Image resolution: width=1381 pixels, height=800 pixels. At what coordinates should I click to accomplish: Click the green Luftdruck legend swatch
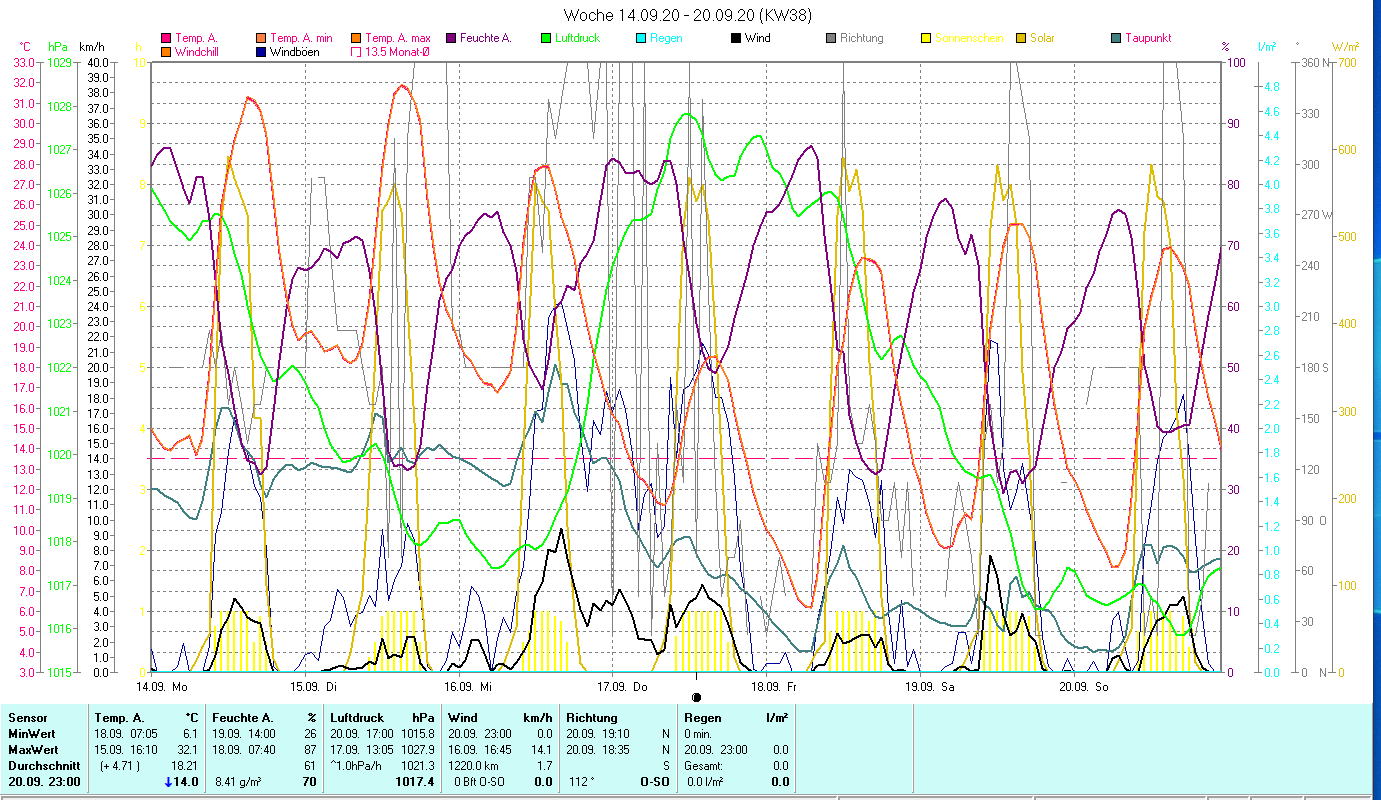coord(545,38)
